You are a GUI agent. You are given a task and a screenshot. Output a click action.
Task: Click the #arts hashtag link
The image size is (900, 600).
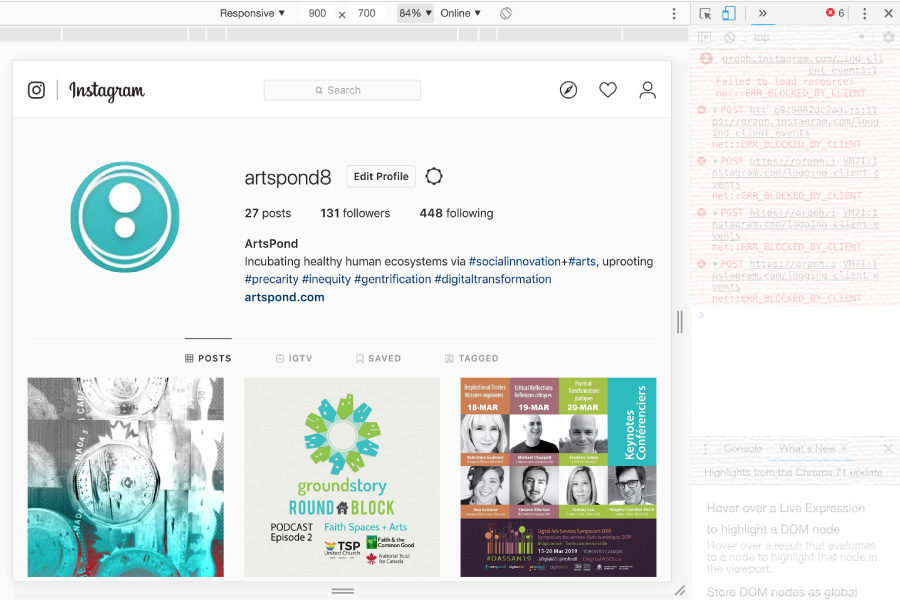coord(582,261)
